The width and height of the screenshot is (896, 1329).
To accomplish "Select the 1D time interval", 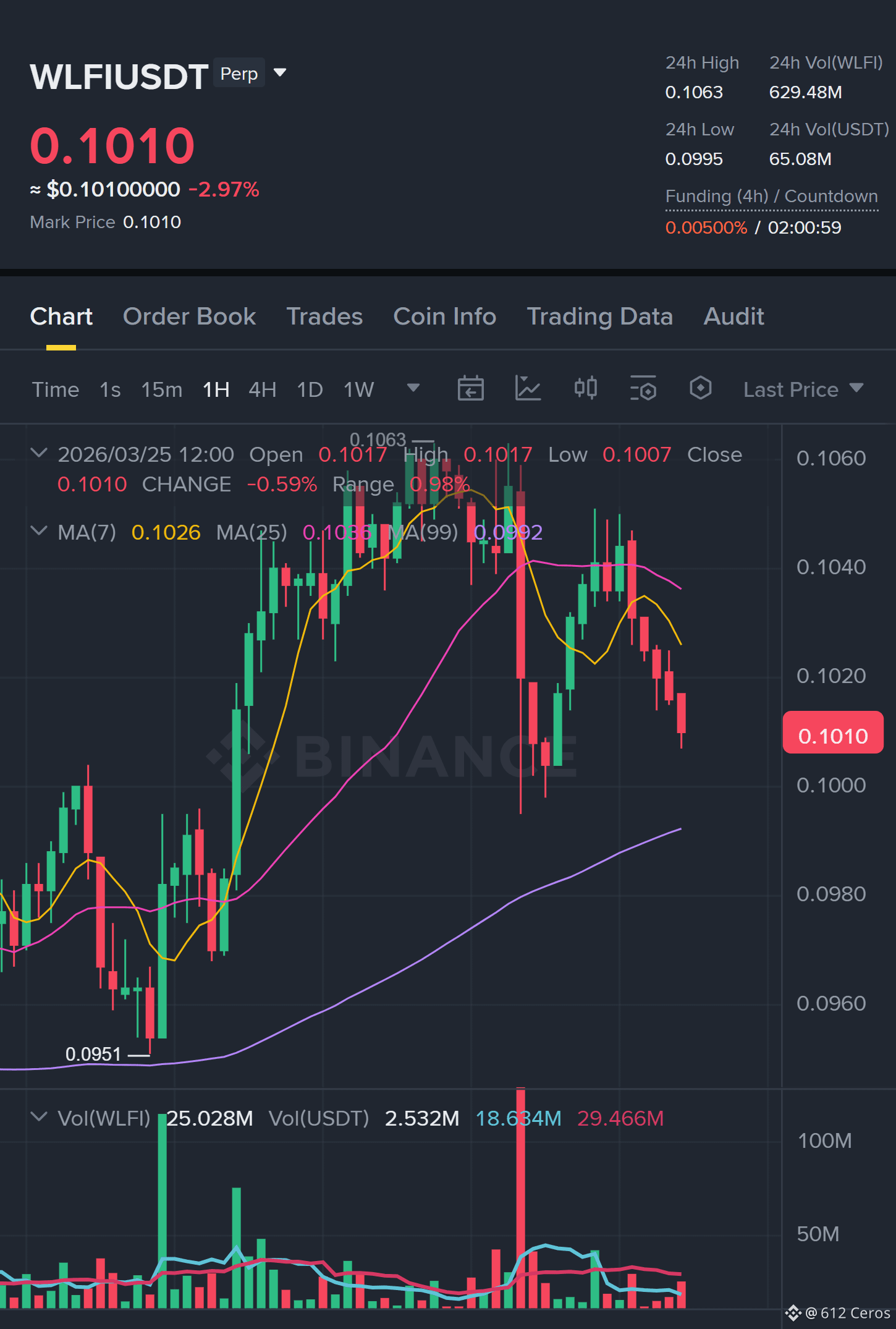I will point(310,389).
